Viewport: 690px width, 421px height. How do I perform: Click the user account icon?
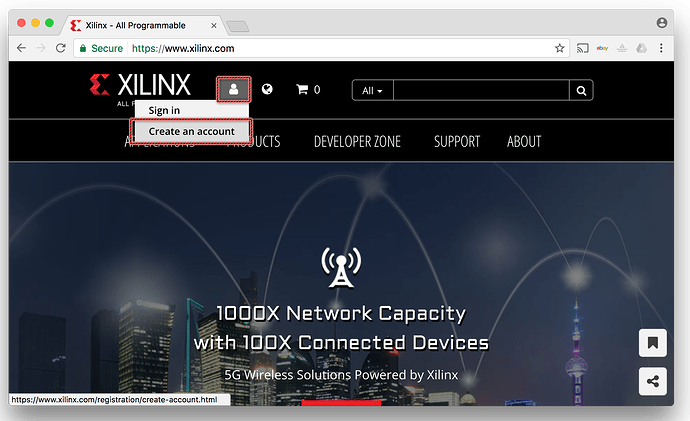[233, 89]
